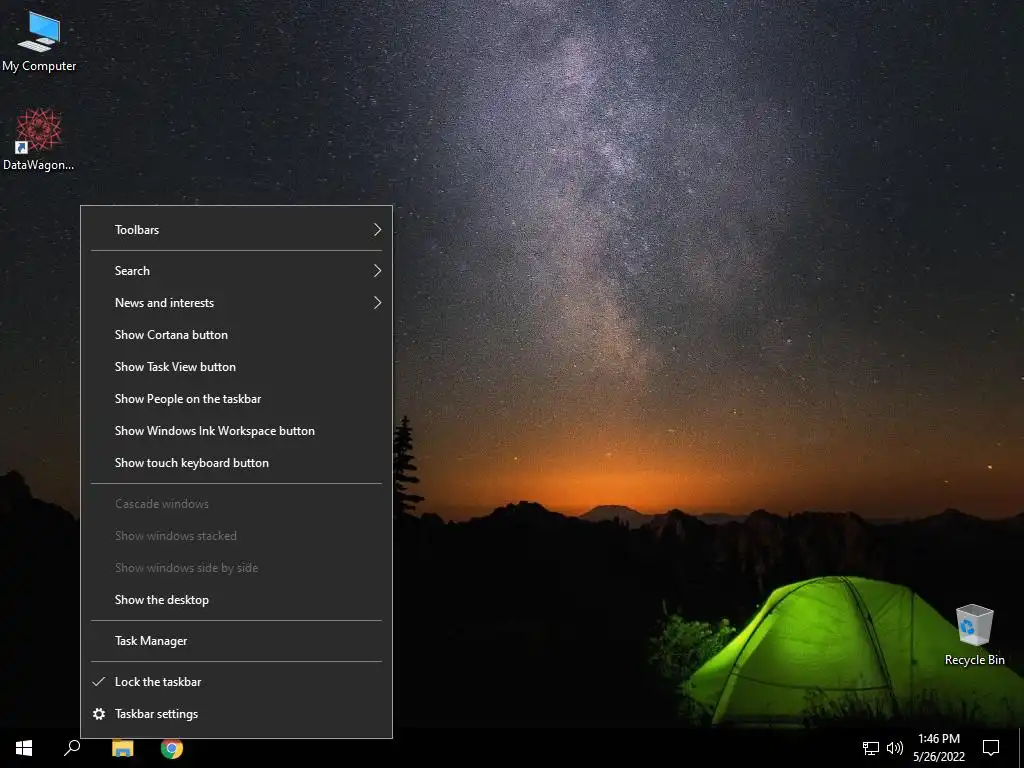
Task: Uncheck Lock the taskbar
Action: tap(236, 681)
